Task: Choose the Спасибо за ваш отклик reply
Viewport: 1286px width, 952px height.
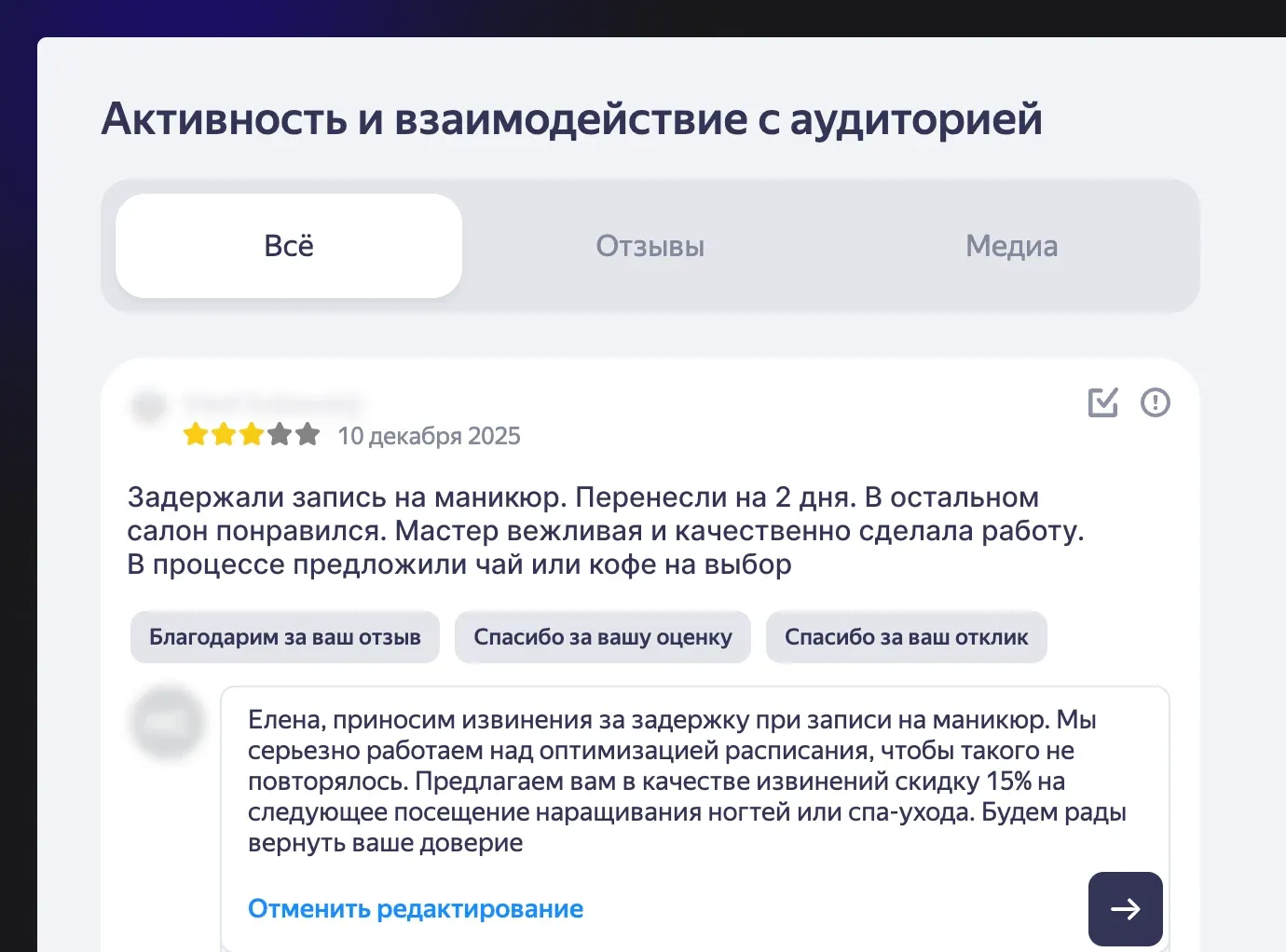Action: tap(906, 637)
